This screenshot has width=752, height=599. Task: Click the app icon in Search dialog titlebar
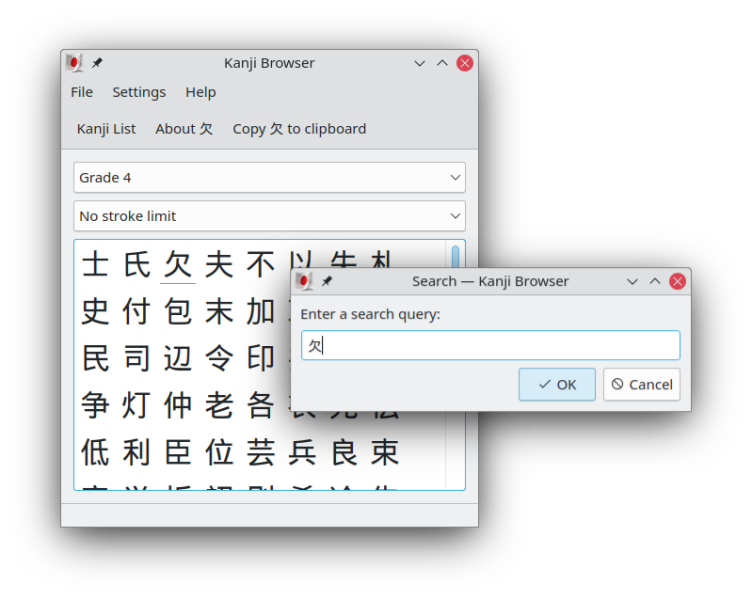click(304, 282)
